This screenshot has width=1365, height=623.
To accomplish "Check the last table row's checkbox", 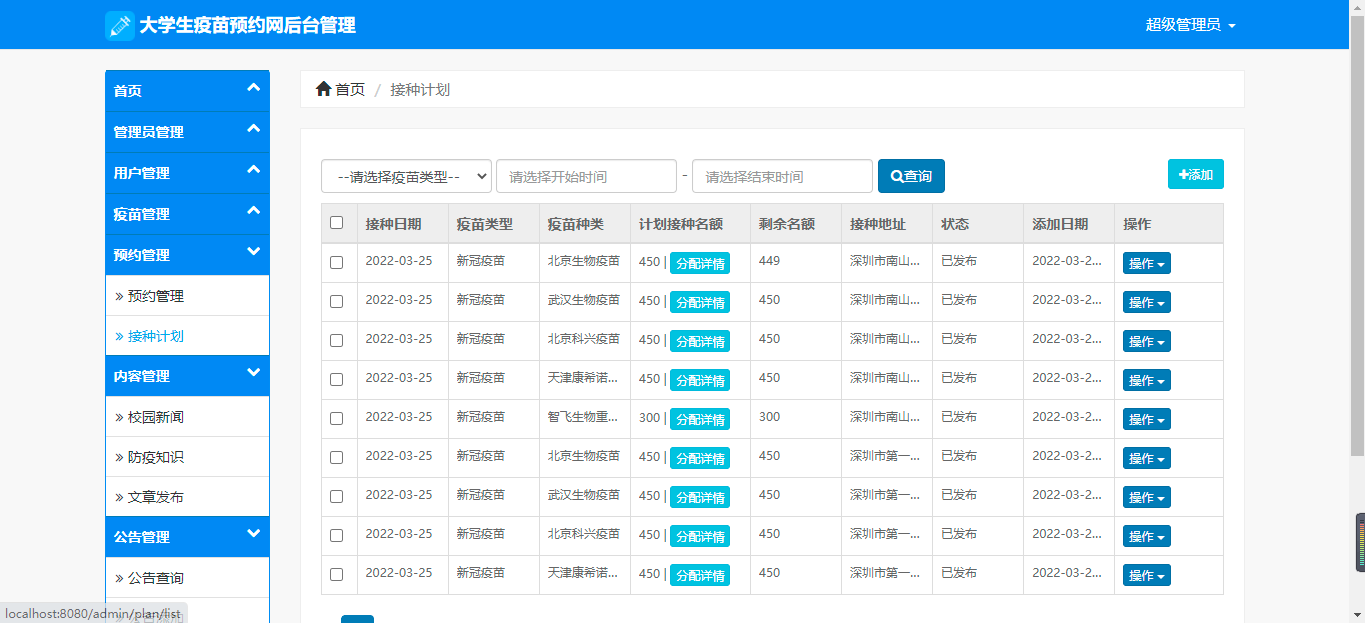I will click(x=336, y=574).
